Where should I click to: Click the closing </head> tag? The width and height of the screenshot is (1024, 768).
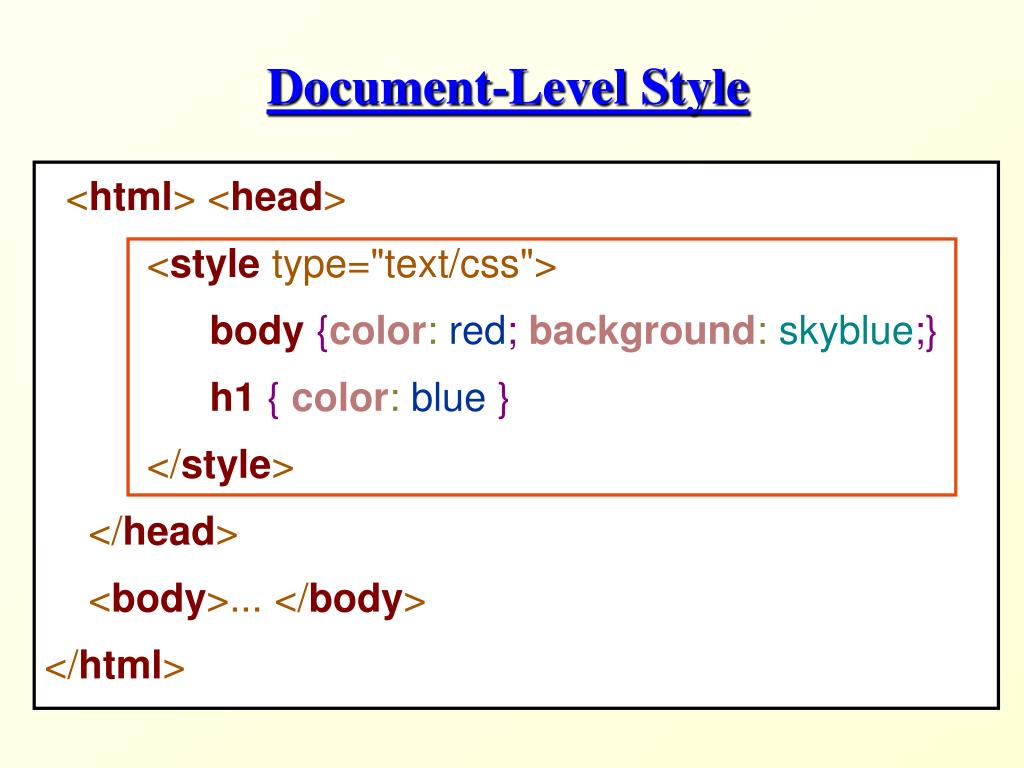coord(163,532)
